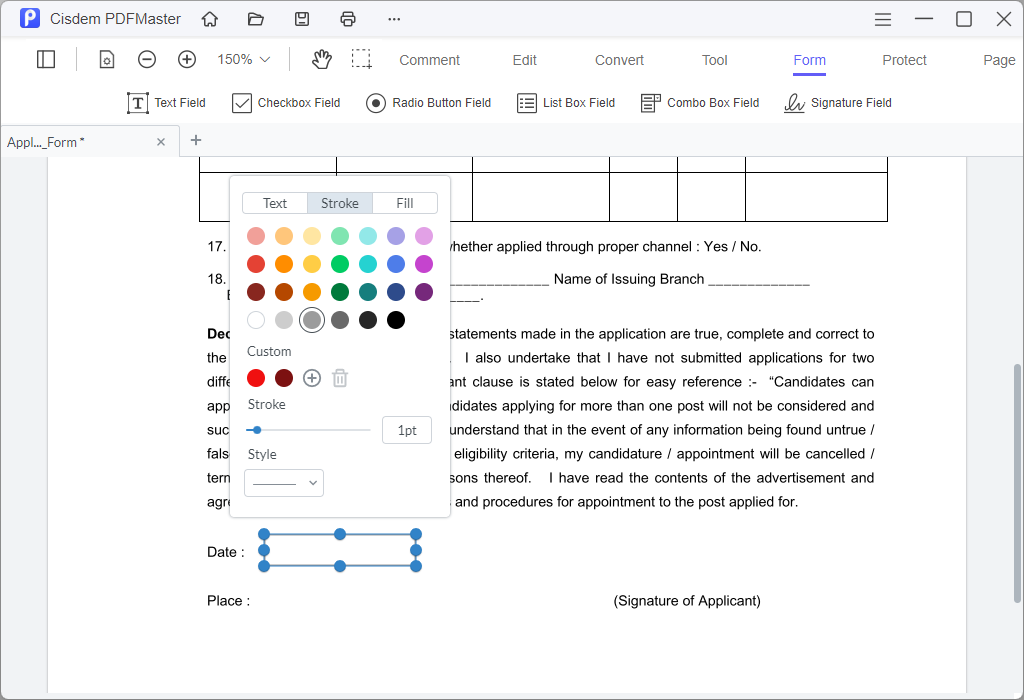Image resolution: width=1024 pixels, height=700 pixels.
Task: Pick the custom dark maroon swatch
Action: click(284, 378)
